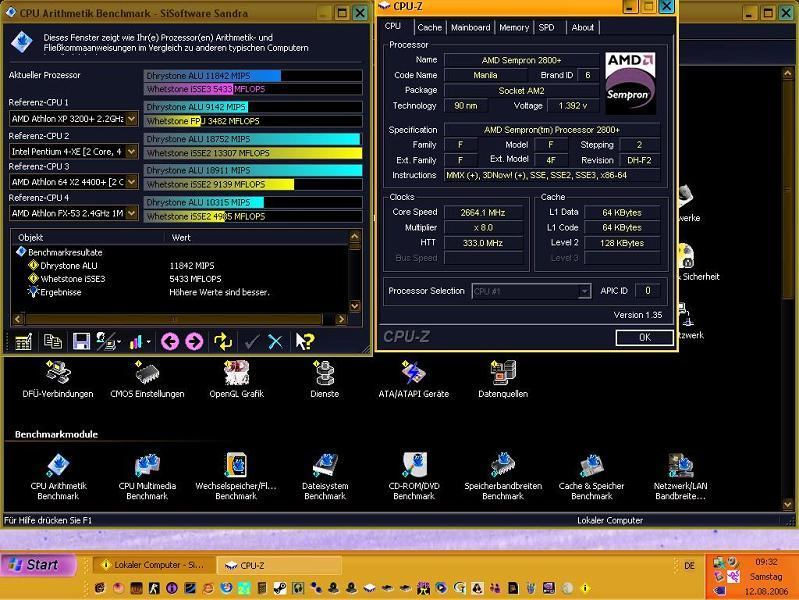Click the Core Speed 2664.1 MHz value
799x600 pixels.
click(483, 213)
